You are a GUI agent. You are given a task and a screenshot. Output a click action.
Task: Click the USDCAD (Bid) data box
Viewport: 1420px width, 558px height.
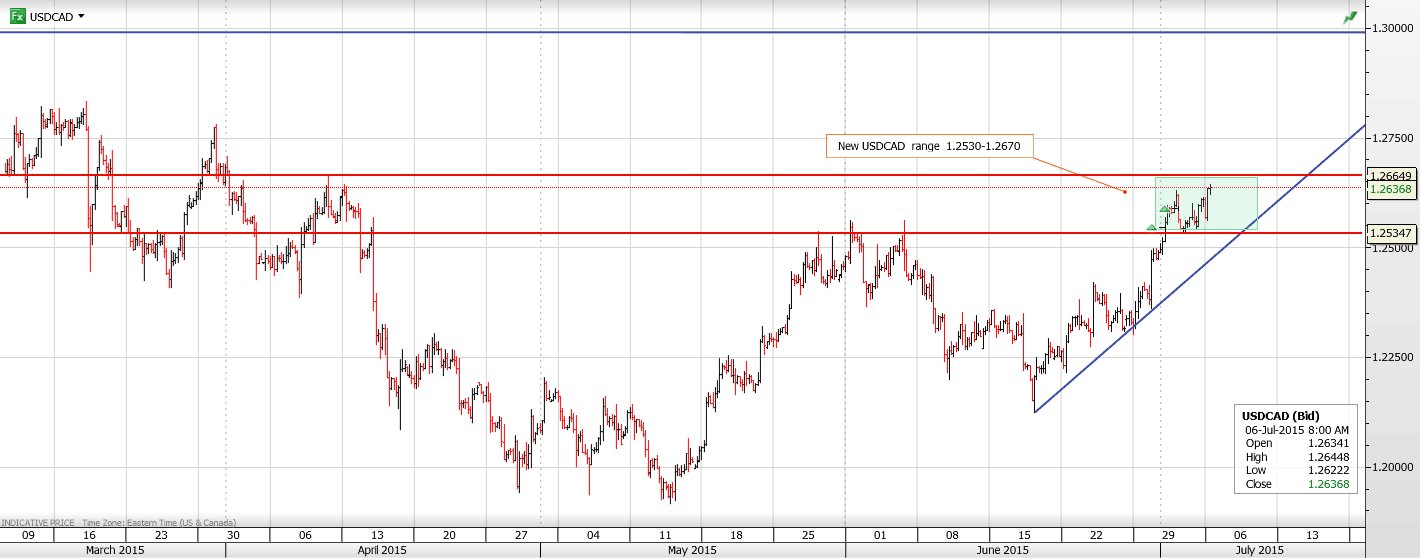(1296, 449)
